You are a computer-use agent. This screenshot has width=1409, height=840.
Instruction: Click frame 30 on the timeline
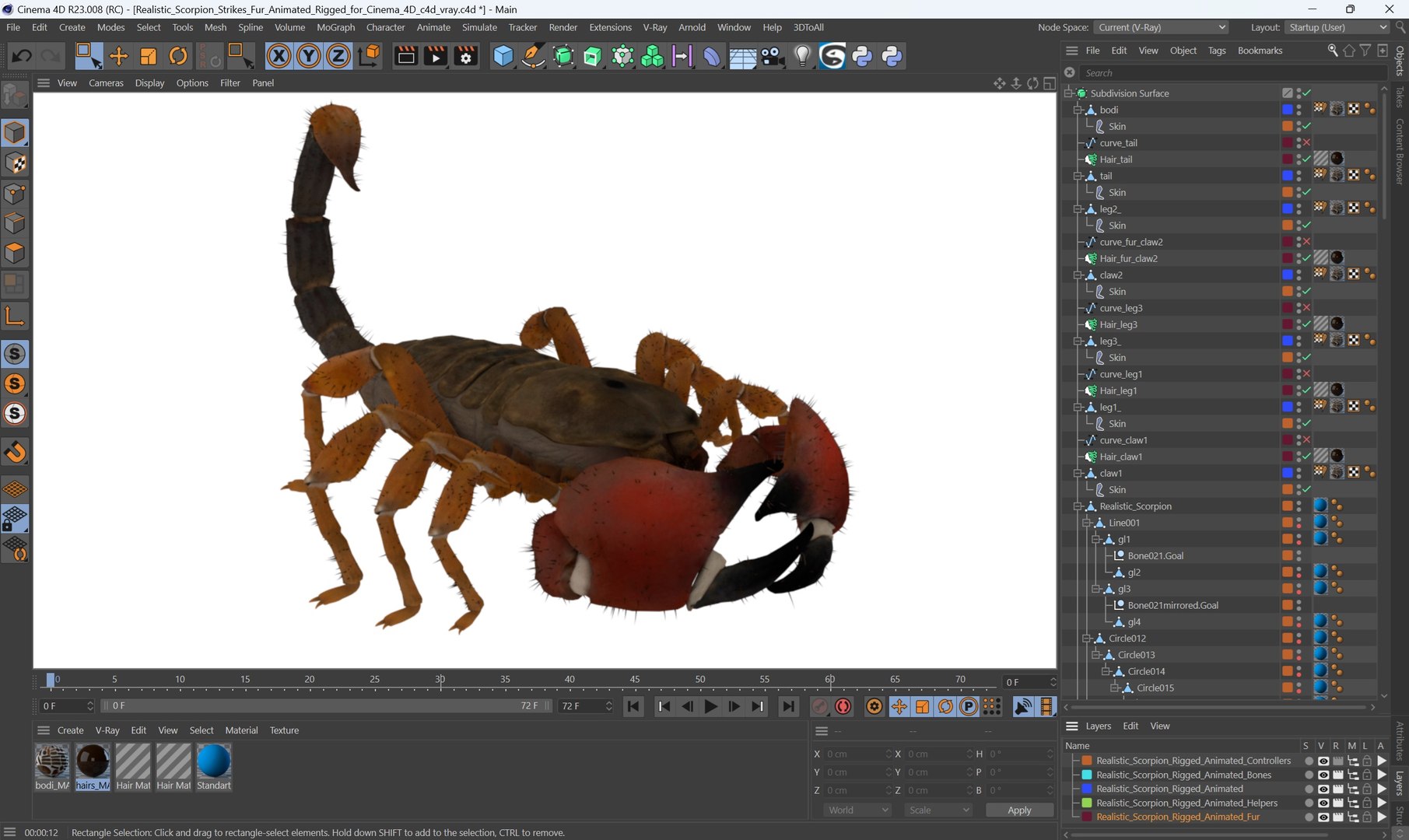click(440, 680)
